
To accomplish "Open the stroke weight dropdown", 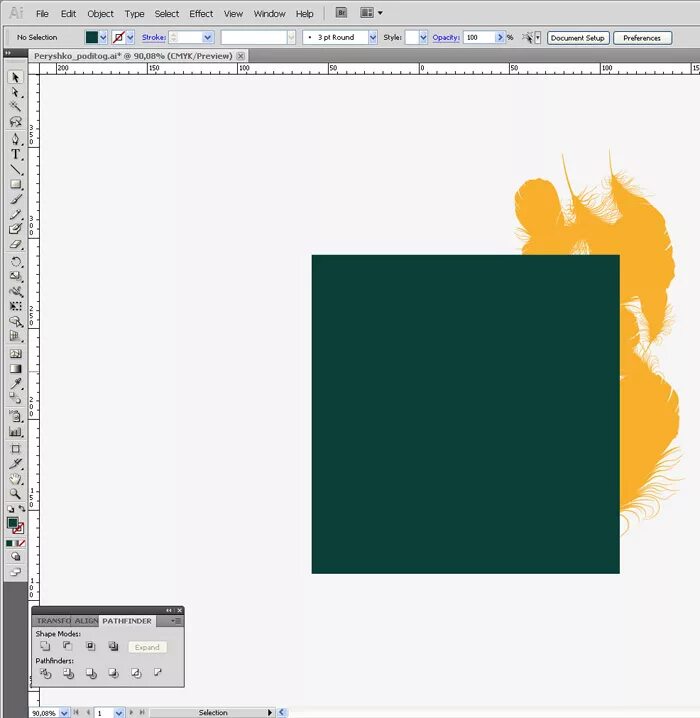I will (x=208, y=38).
